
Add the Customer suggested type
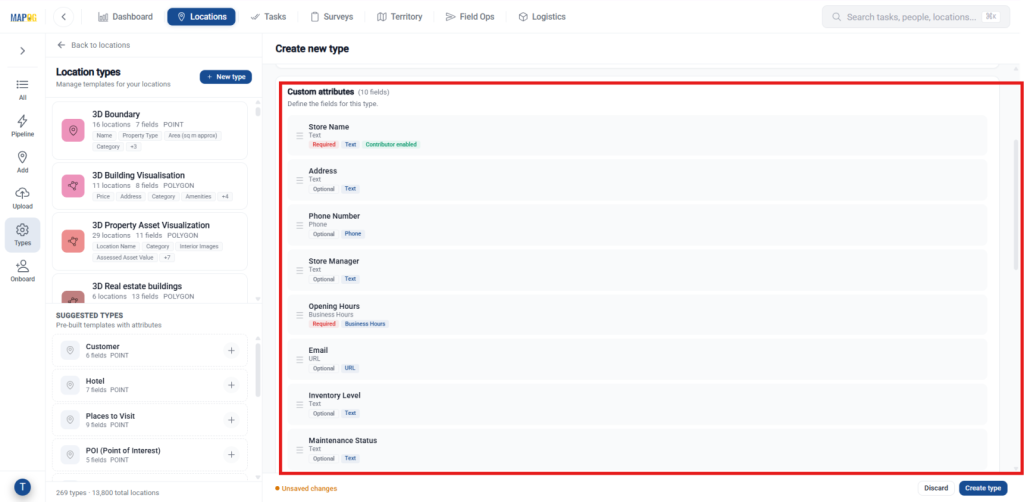click(x=231, y=351)
